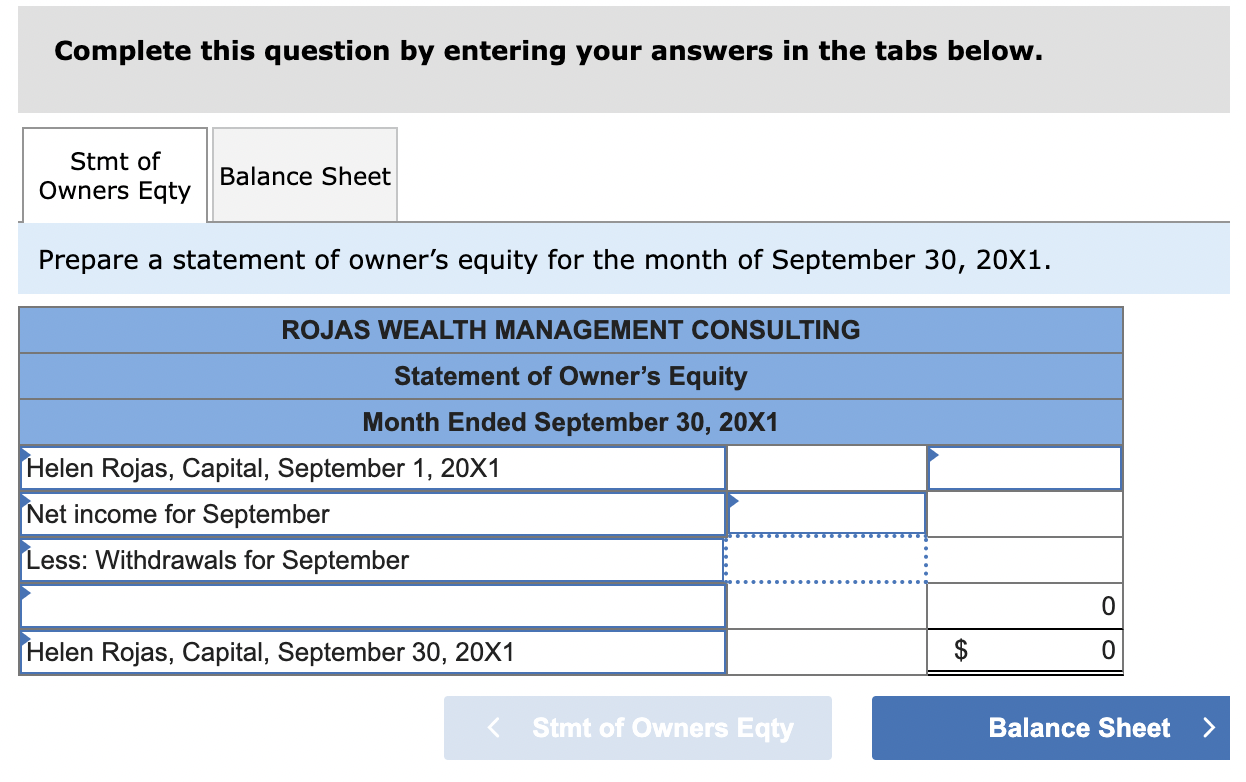Click the Net income amount input cell
This screenshot has width=1246, height=782.
826,514
